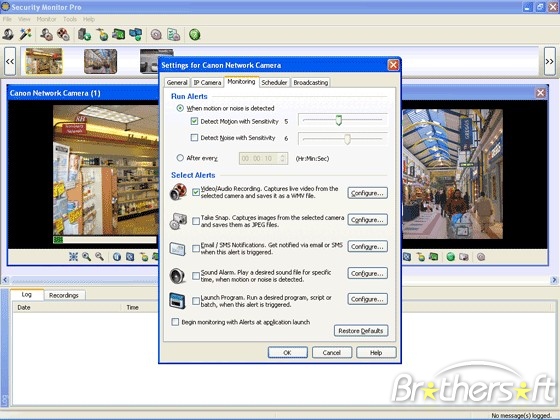The height and width of the screenshot is (420, 560).
Task: Click left arrow of horizontal scrollbar
Action: pyautogui.click(x=5, y=280)
